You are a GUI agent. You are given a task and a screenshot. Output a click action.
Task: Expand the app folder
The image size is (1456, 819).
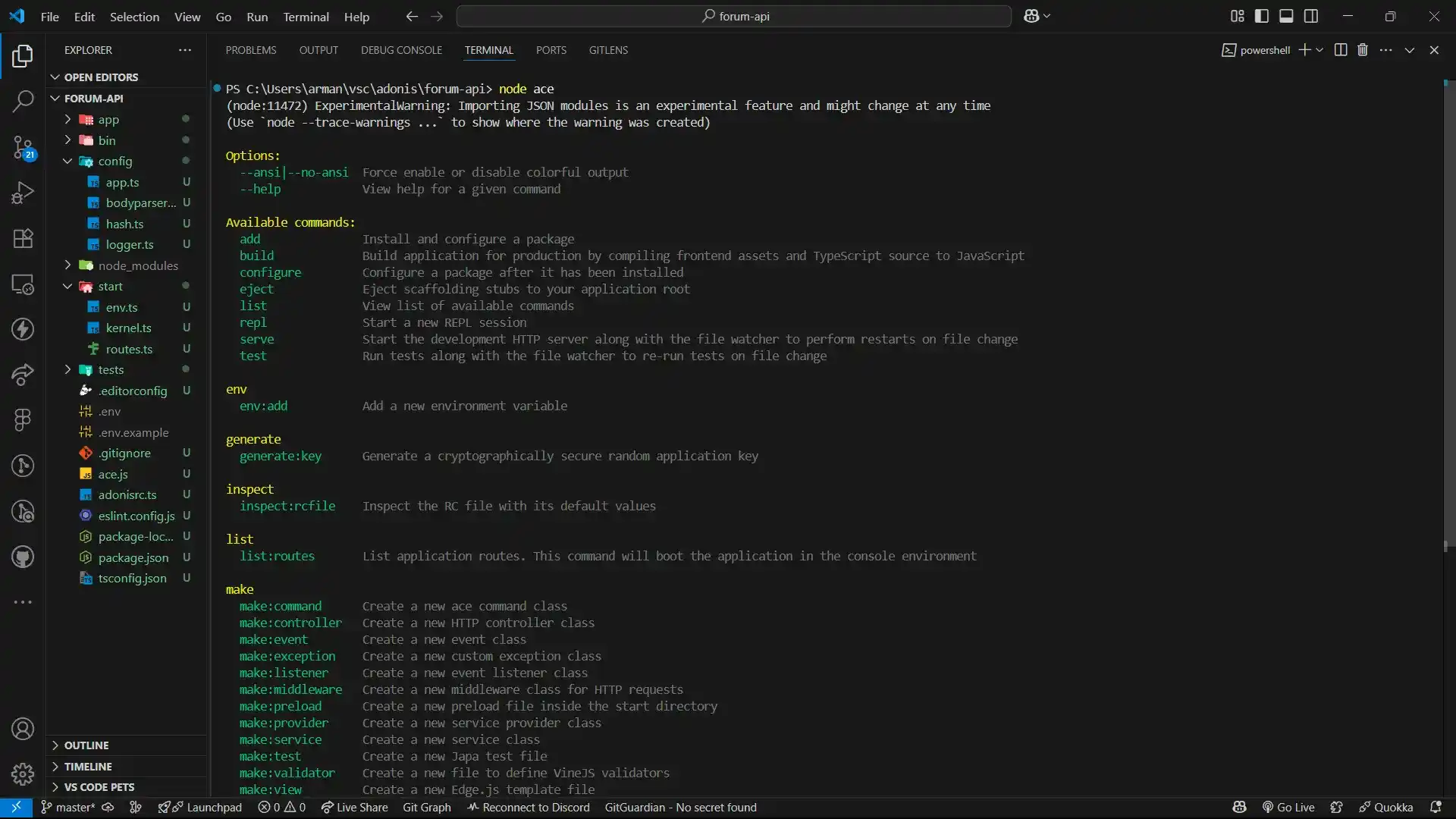click(126, 119)
